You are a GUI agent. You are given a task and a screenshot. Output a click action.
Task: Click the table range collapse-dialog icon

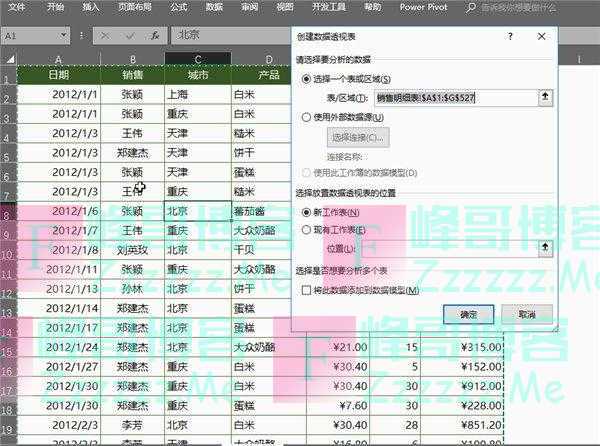tap(544, 97)
